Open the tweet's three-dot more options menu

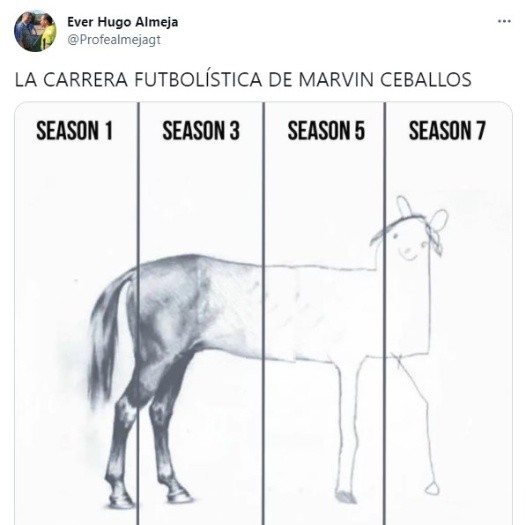(x=504, y=21)
